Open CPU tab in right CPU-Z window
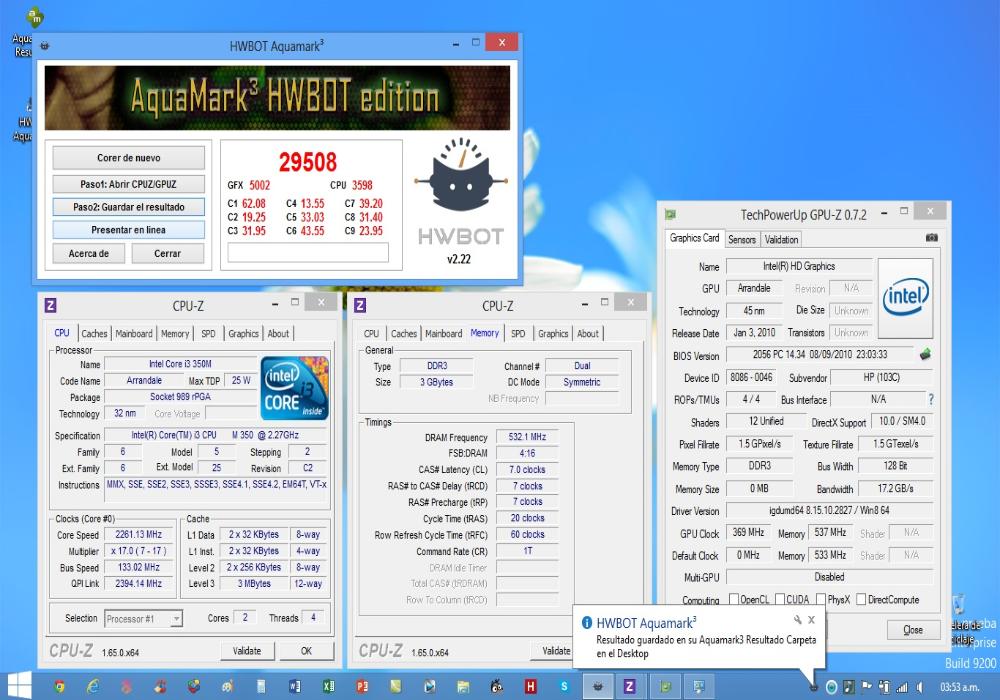The height and width of the screenshot is (700, 1000). point(371,333)
